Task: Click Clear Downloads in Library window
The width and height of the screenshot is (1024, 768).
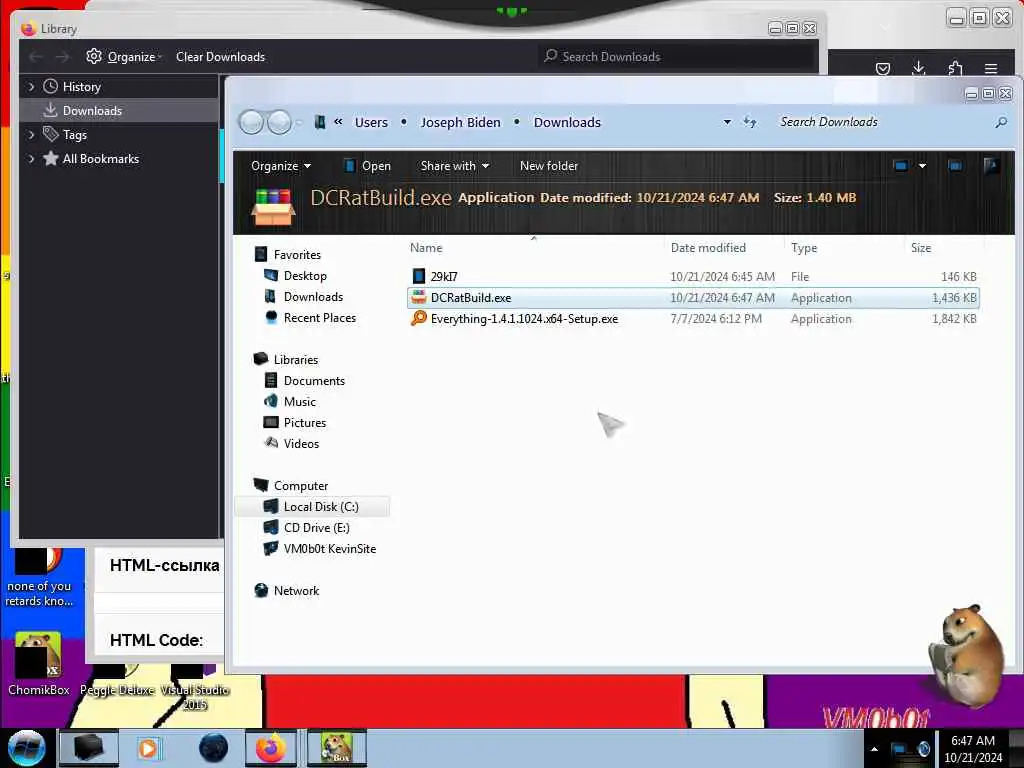Action: (220, 57)
